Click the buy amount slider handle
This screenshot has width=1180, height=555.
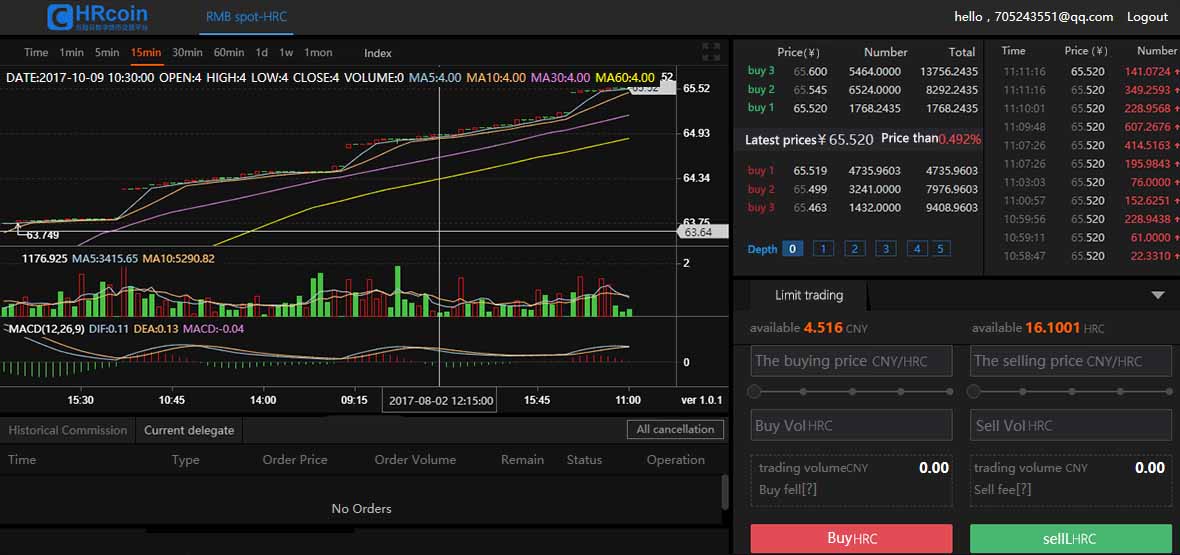click(x=755, y=391)
